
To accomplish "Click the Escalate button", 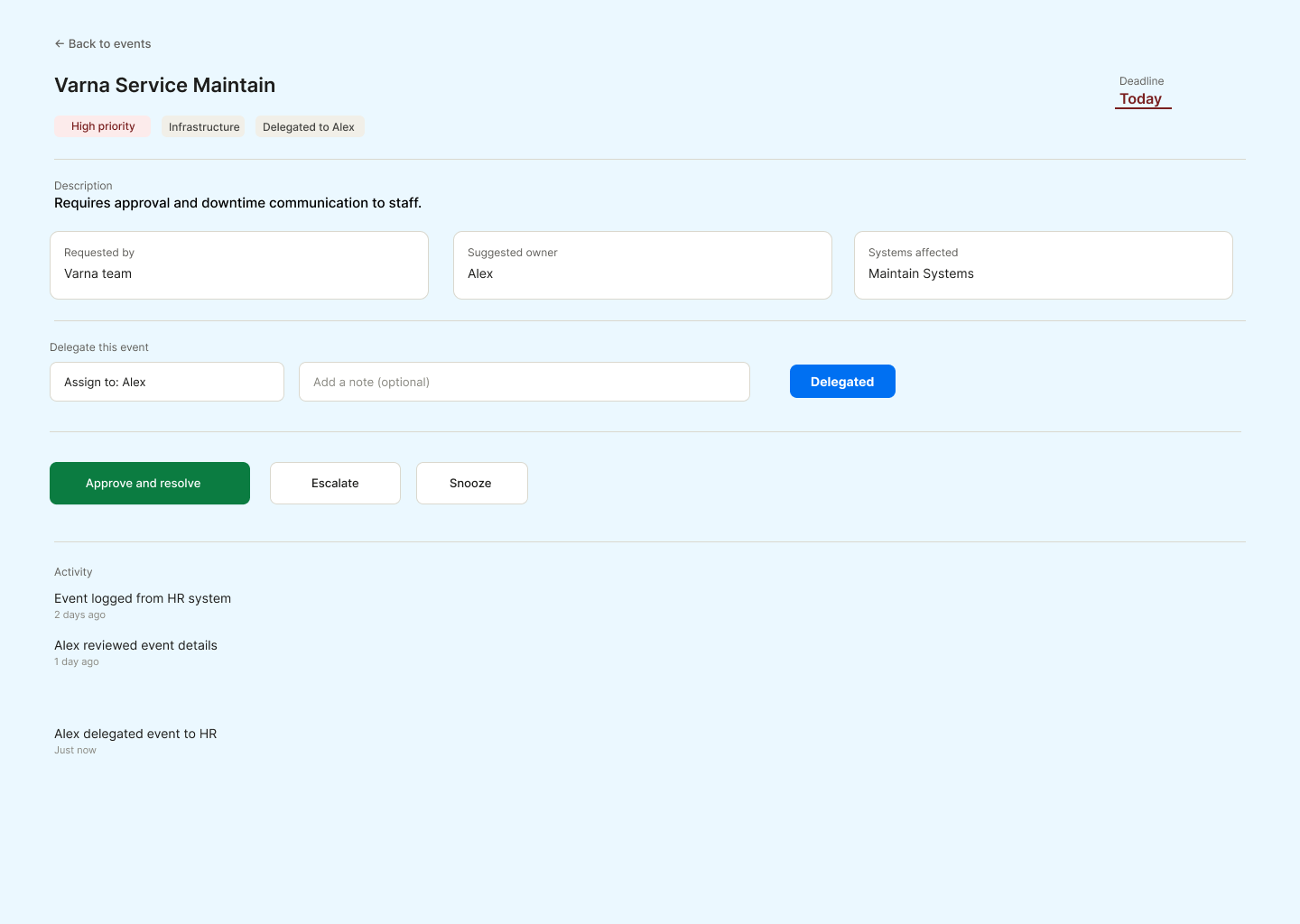I will pyautogui.click(x=335, y=484).
